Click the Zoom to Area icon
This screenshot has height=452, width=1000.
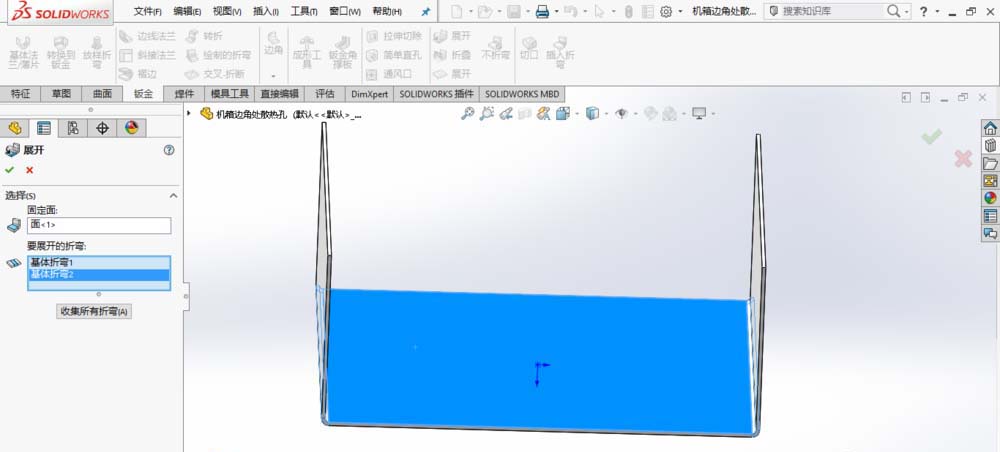487,113
